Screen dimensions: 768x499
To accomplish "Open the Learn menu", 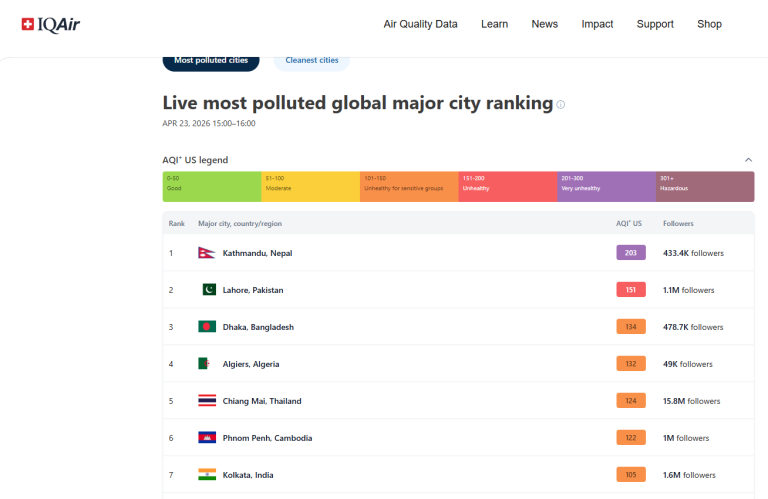I will point(494,24).
